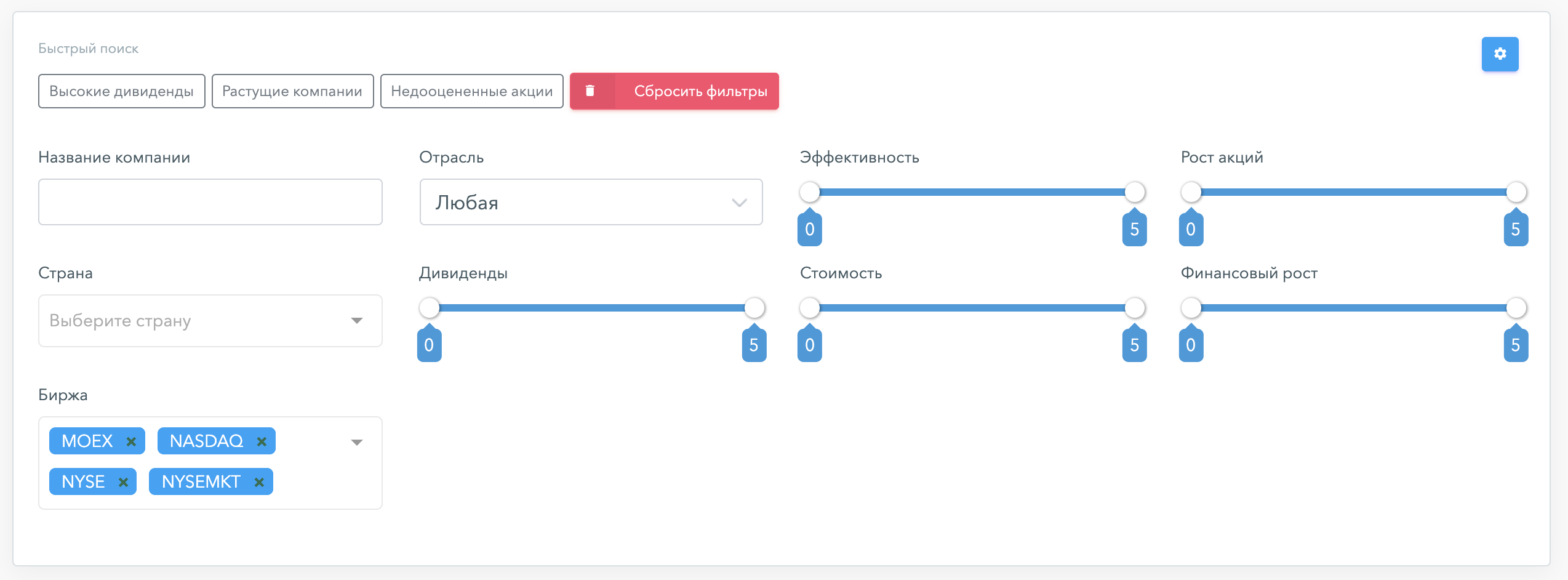
Task: Remove the NYSE exchange tag
Action: [123, 482]
